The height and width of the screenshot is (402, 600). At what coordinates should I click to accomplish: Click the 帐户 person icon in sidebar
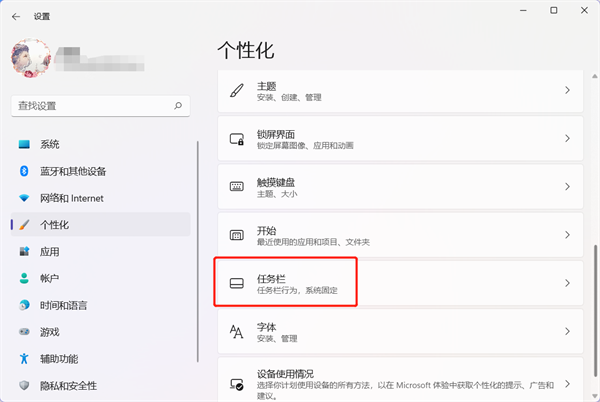tap(24, 278)
